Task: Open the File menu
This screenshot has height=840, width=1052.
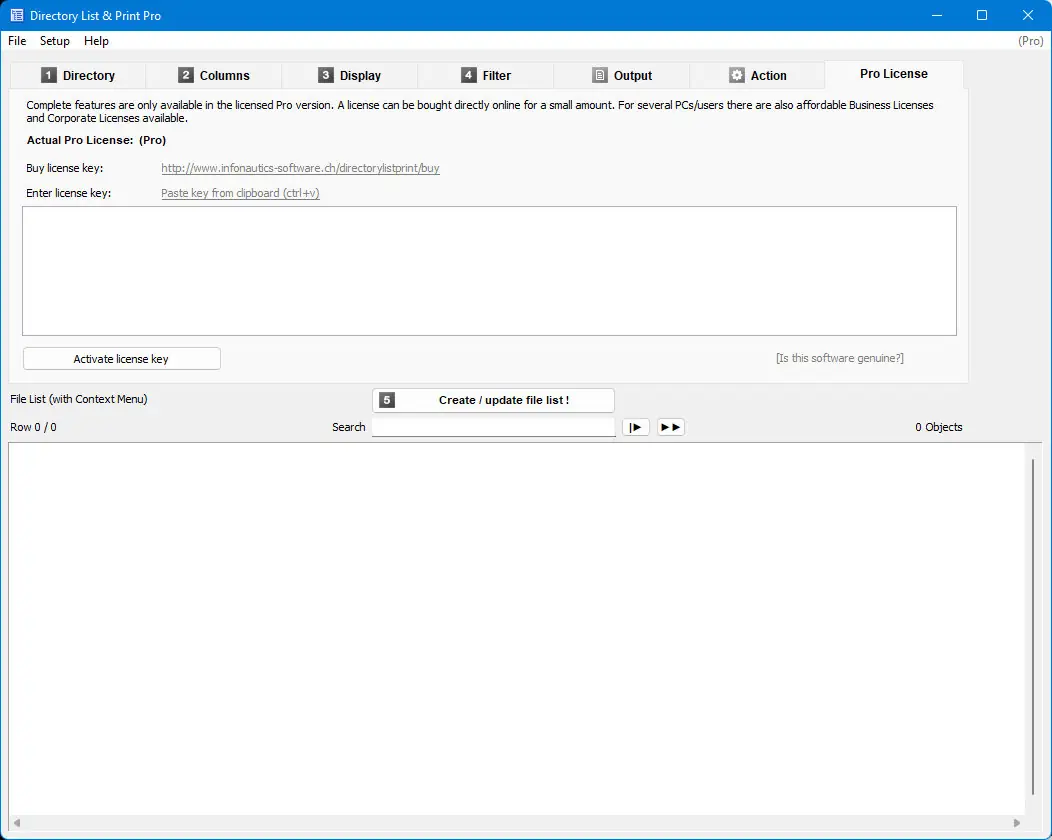Action: 17,41
